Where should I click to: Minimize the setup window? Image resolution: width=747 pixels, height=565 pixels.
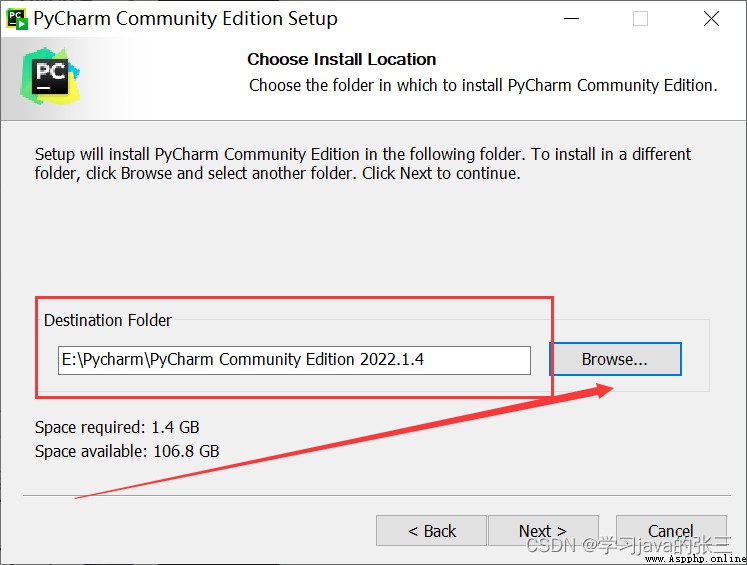571,19
